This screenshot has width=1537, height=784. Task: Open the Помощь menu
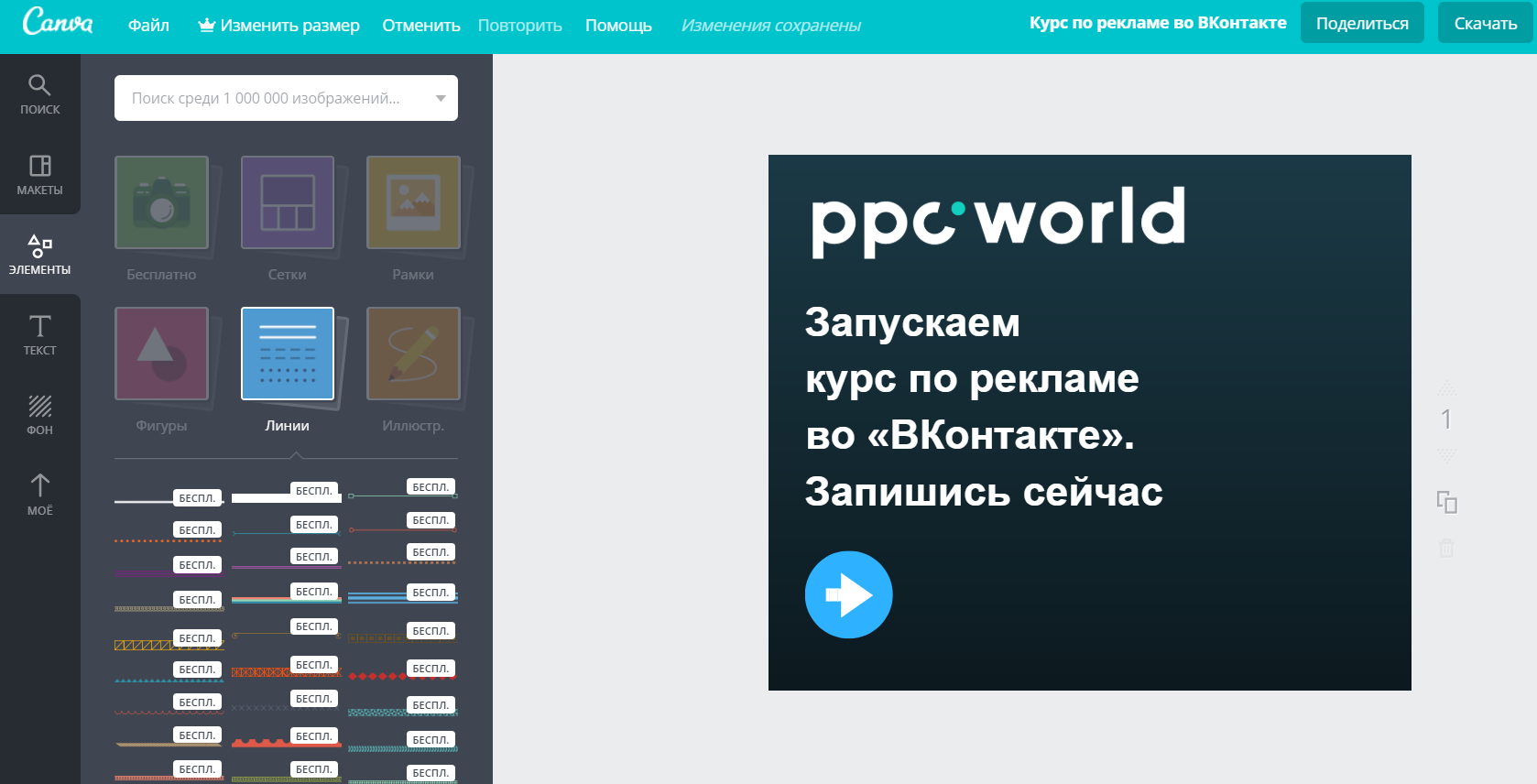(618, 26)
